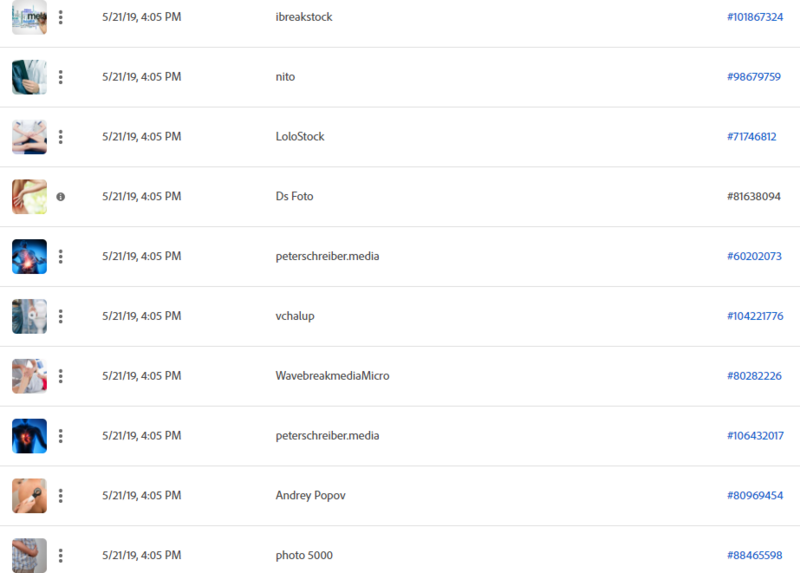Open three-dot menu for Andrey Popov row
This screenshot has width=800, height=573.
coord(61,495)
